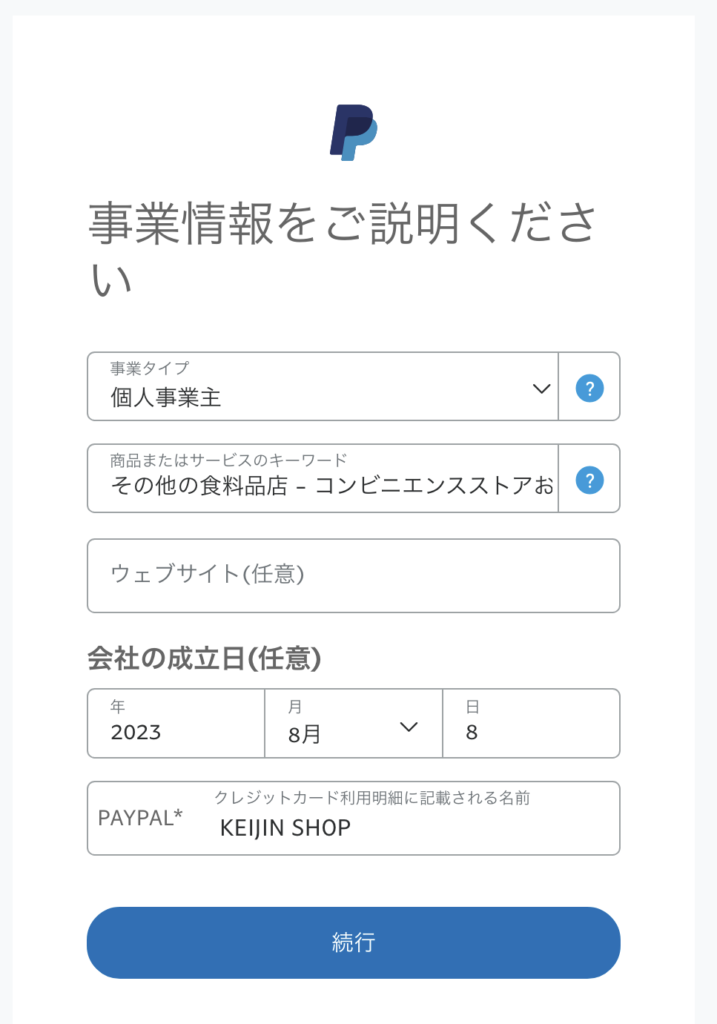
Task: Click the chevron arrow in 事業タイプ box
Action: click(541, 388)
